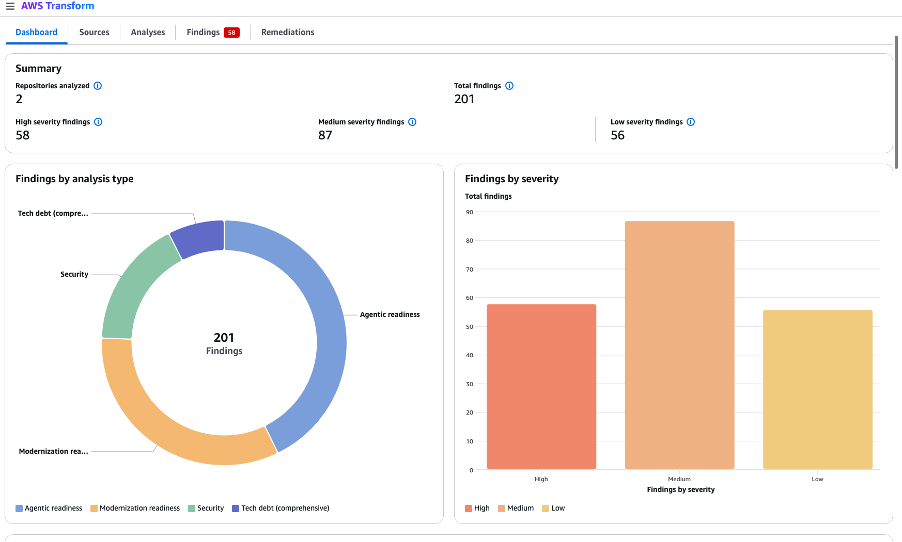The image size is (902, 542).
Task: Toggle Medium legend swatch in severity chart
Action: point(502,509)
